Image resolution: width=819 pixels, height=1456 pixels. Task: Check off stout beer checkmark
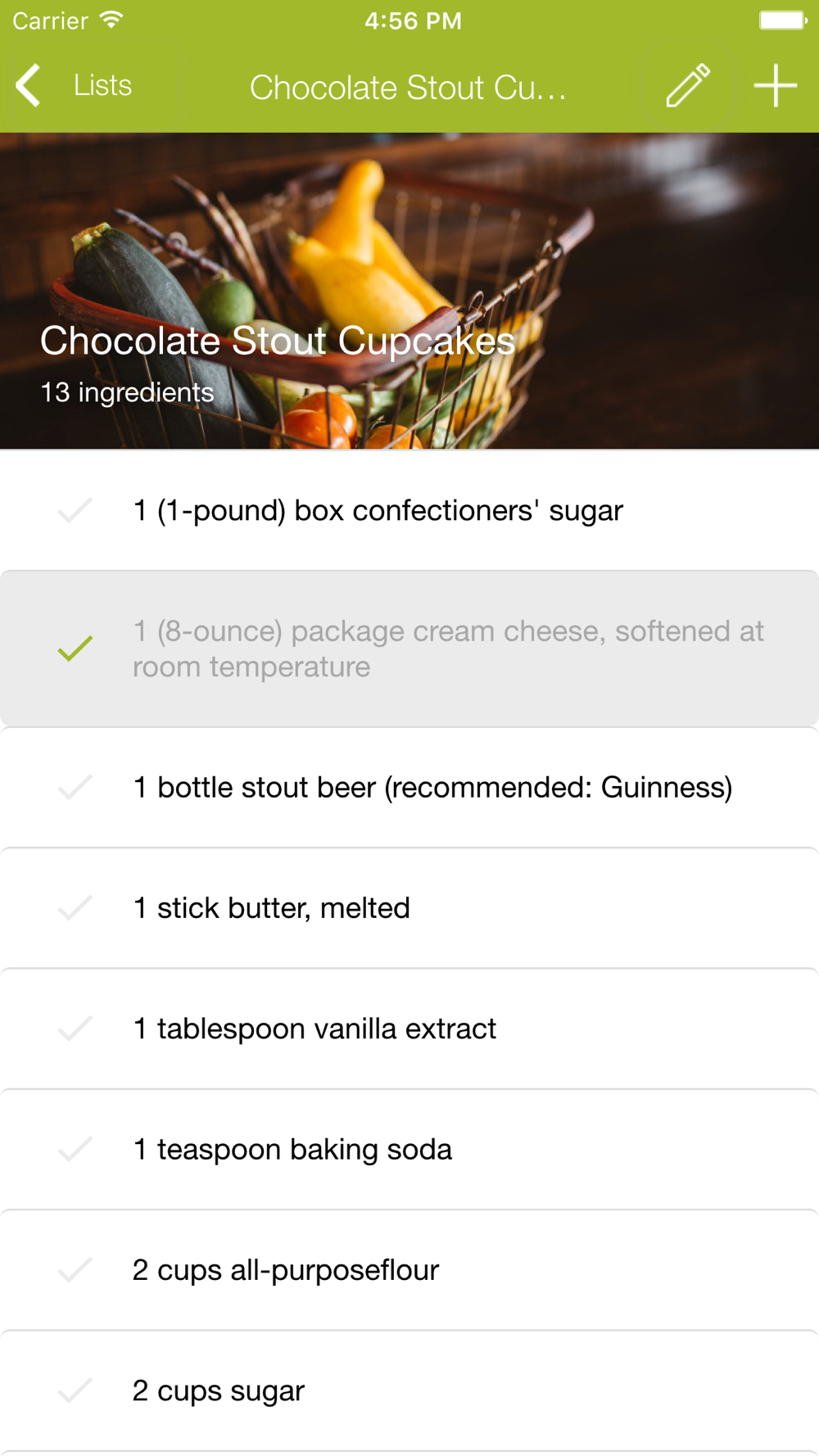[x=75, y=787]
